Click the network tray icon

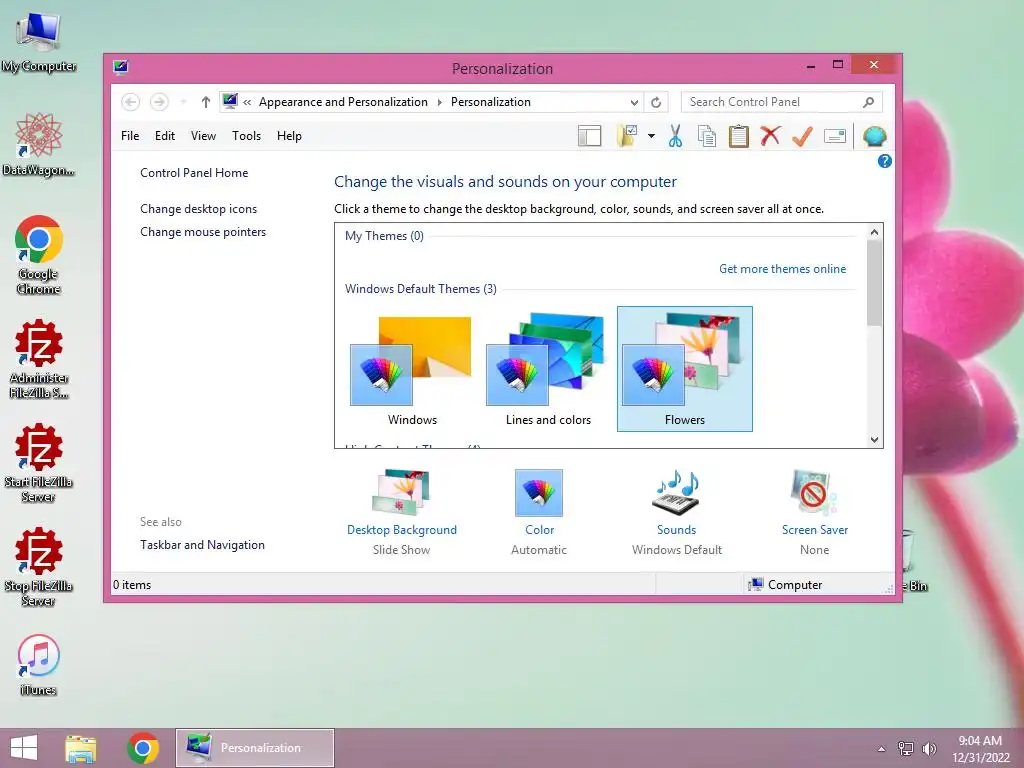906,749
